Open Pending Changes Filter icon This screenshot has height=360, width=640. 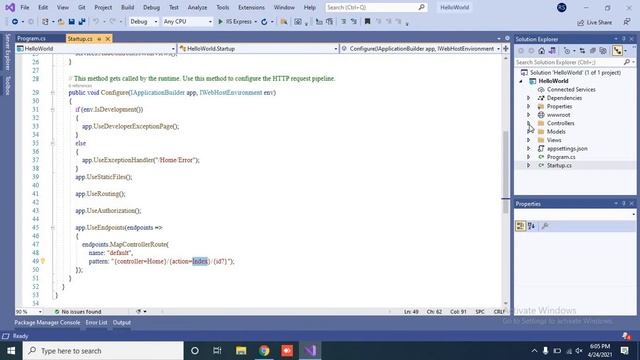(567, 51)
